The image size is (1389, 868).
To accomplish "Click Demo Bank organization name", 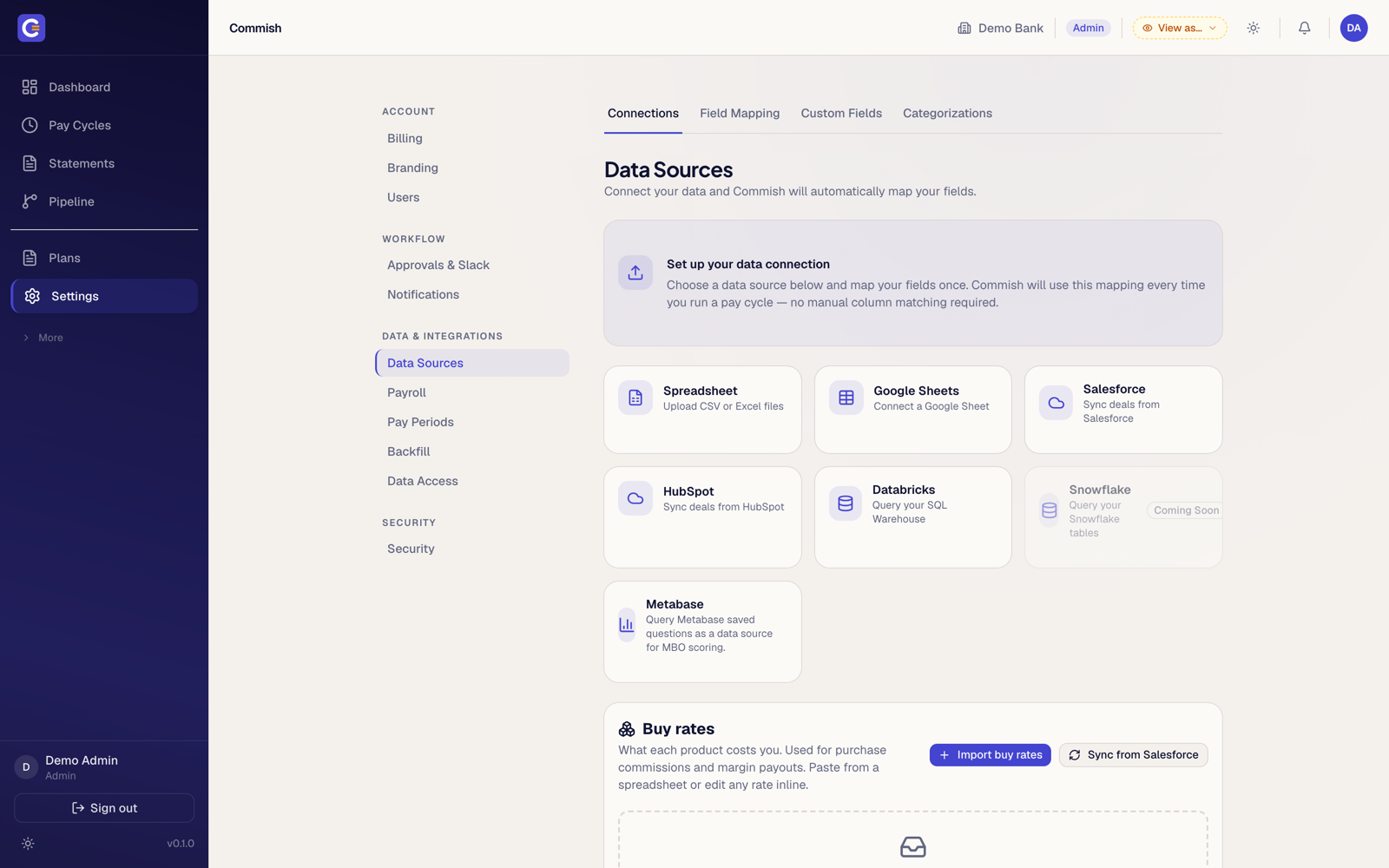I will 1010,28.
